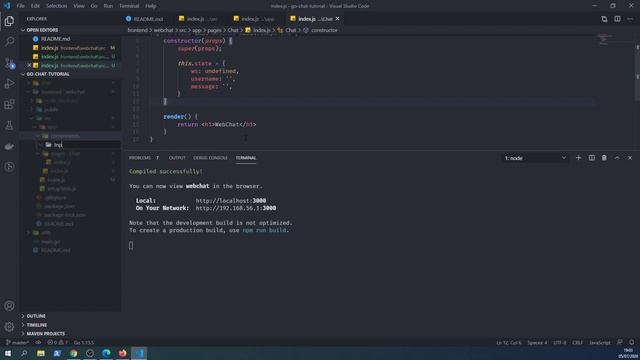Click 'UTF-8' encoding in status bar

tap(560, 342)
